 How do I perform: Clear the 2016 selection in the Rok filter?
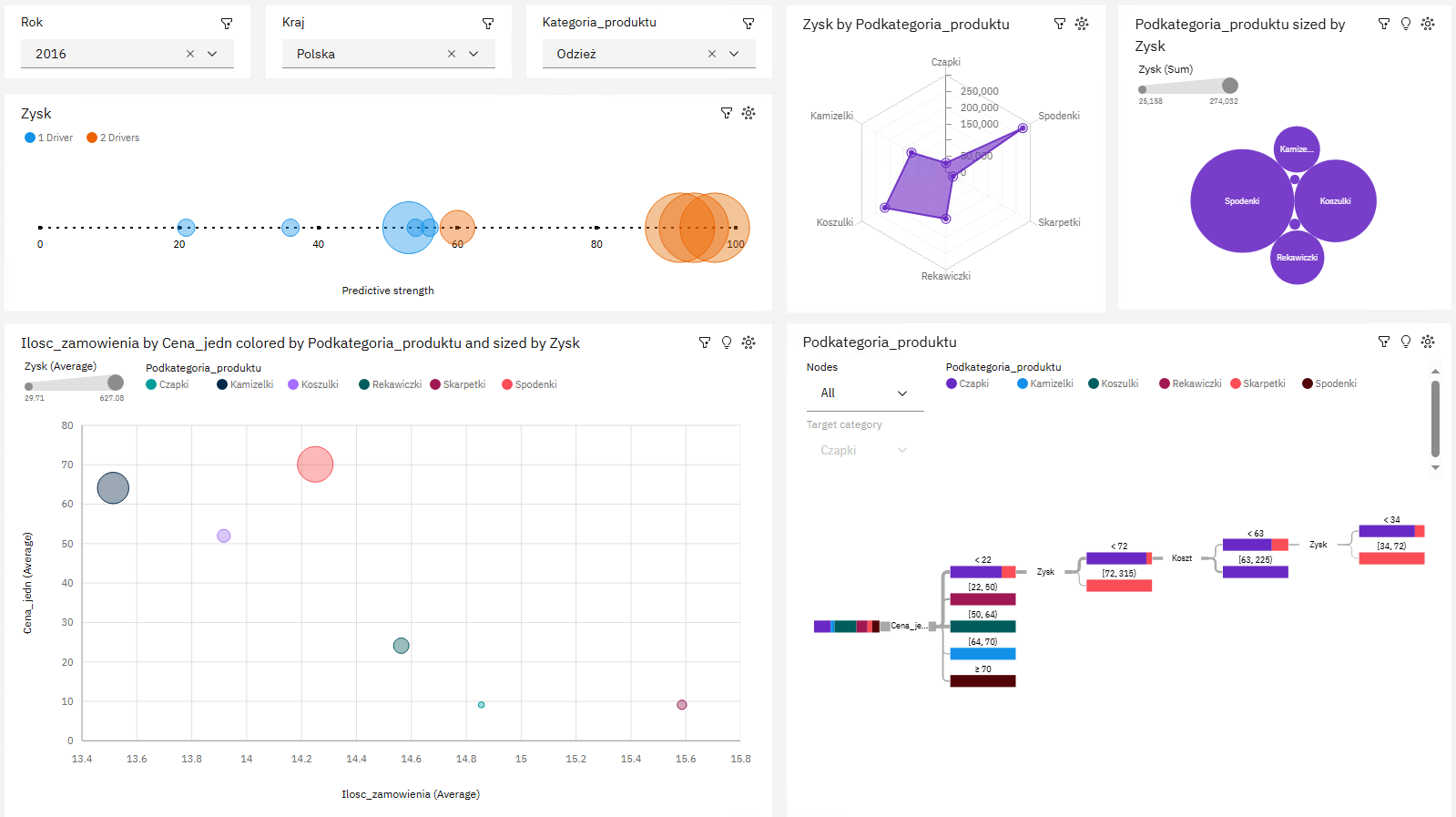click(190, 54)
